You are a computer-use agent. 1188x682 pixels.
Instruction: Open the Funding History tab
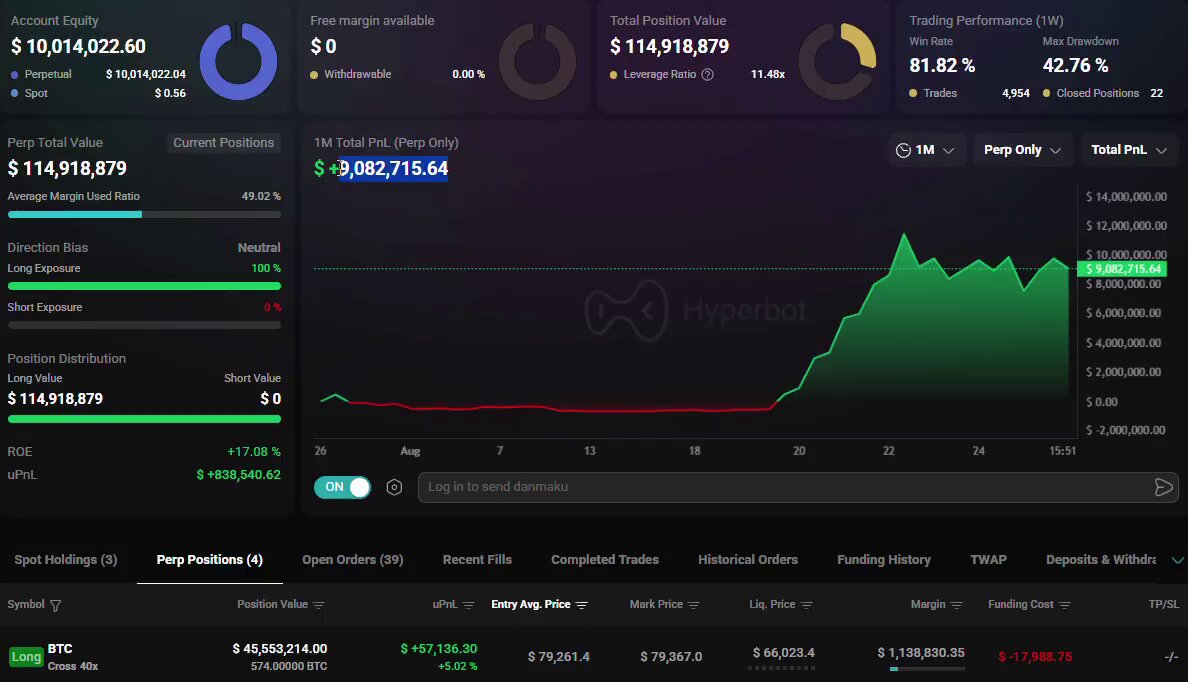(884, 560)
